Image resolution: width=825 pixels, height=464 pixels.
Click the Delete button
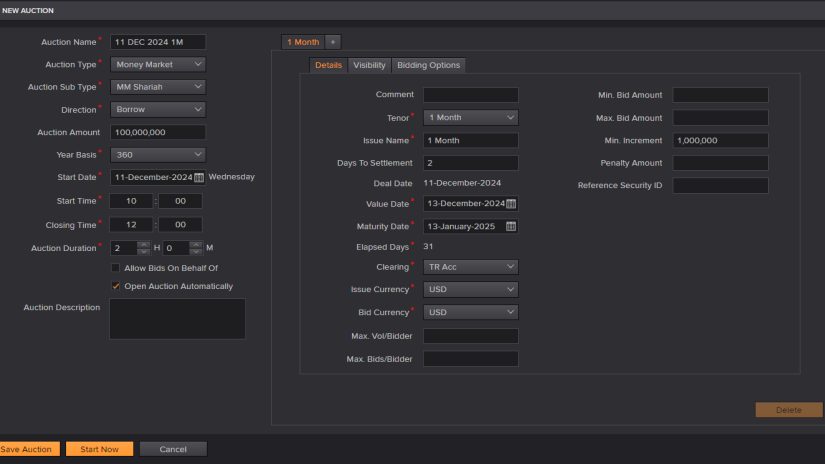tap(789, 410)
